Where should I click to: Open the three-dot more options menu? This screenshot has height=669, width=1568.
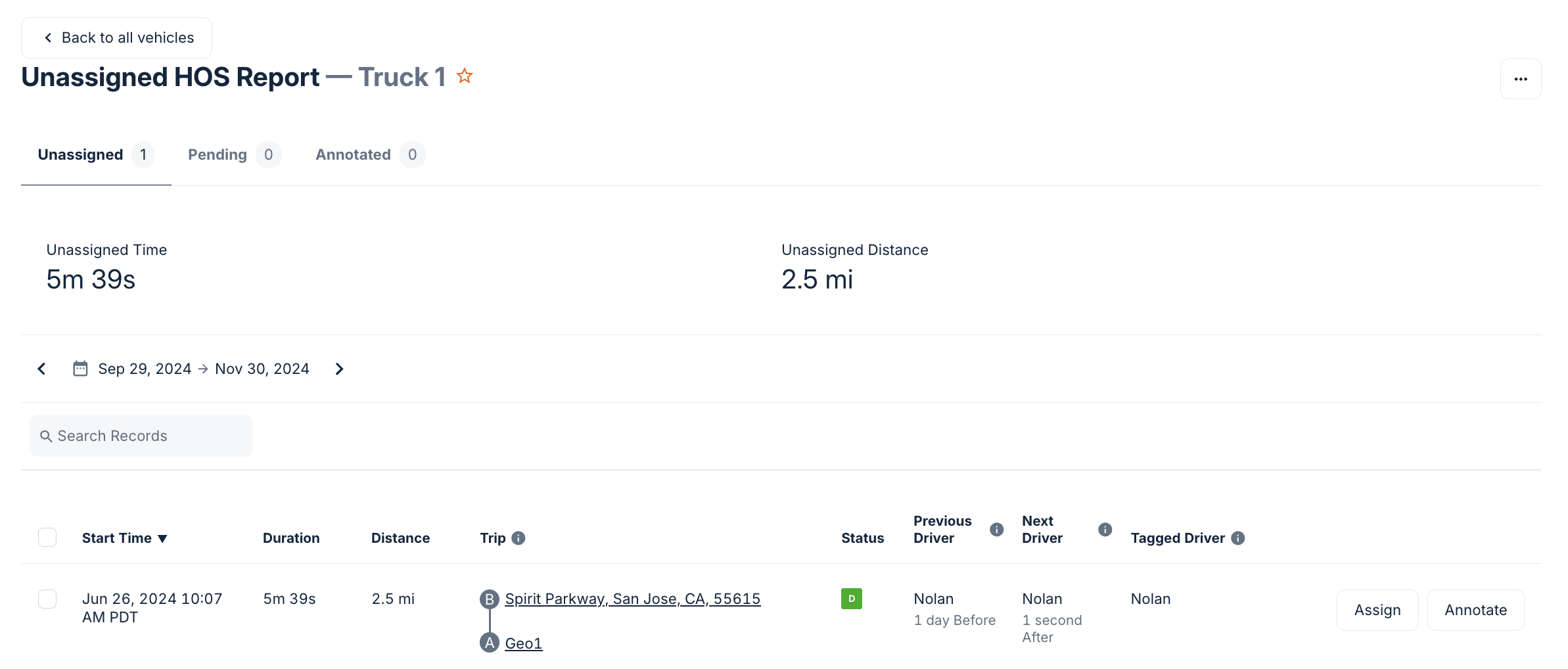1520,79
